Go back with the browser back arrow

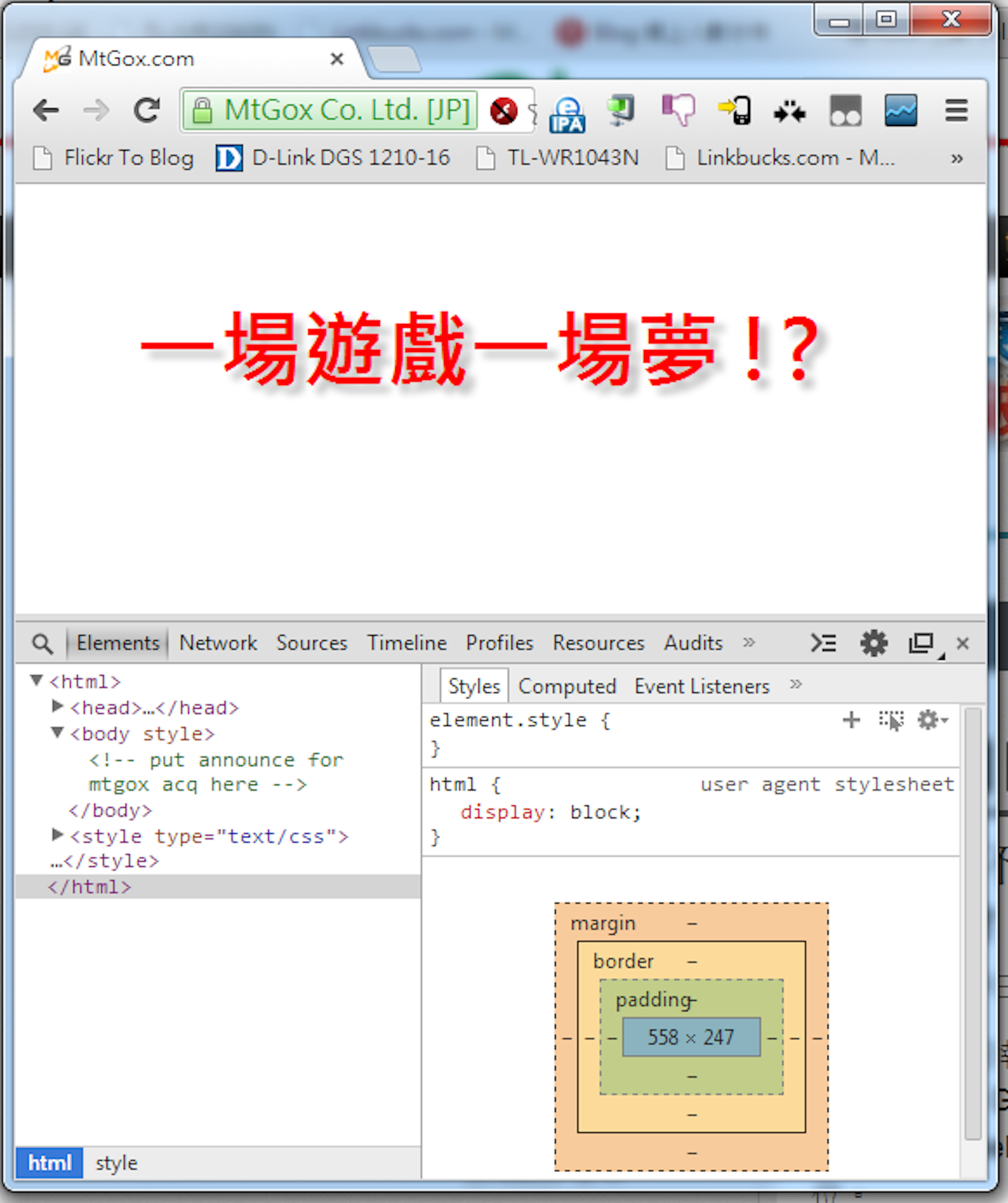tap(46, 111)
